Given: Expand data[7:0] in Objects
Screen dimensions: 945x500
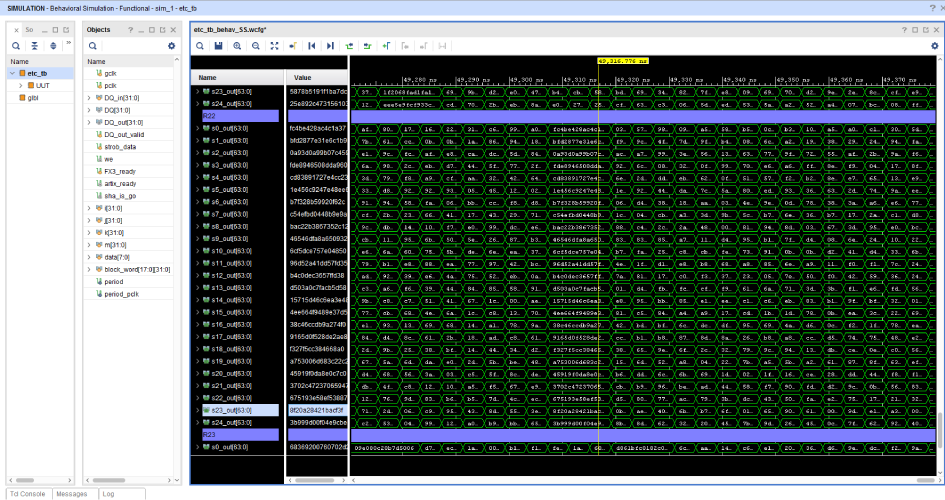Looking at the screenshot, I should pyautogui.click(x=89, y=257).
